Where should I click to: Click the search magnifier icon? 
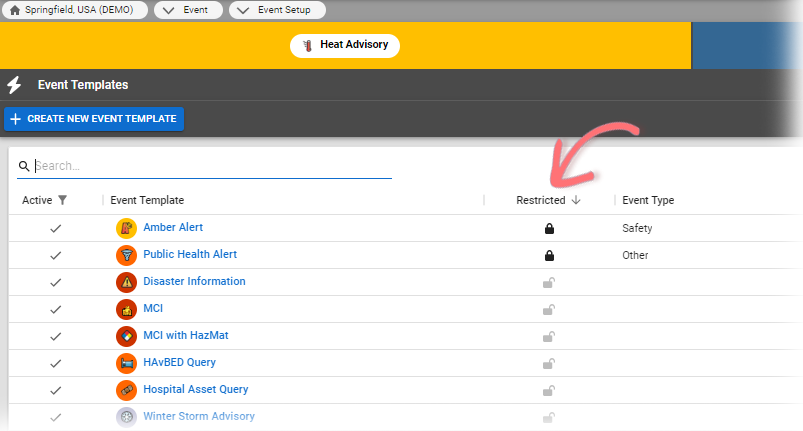(x=24, y=166)
